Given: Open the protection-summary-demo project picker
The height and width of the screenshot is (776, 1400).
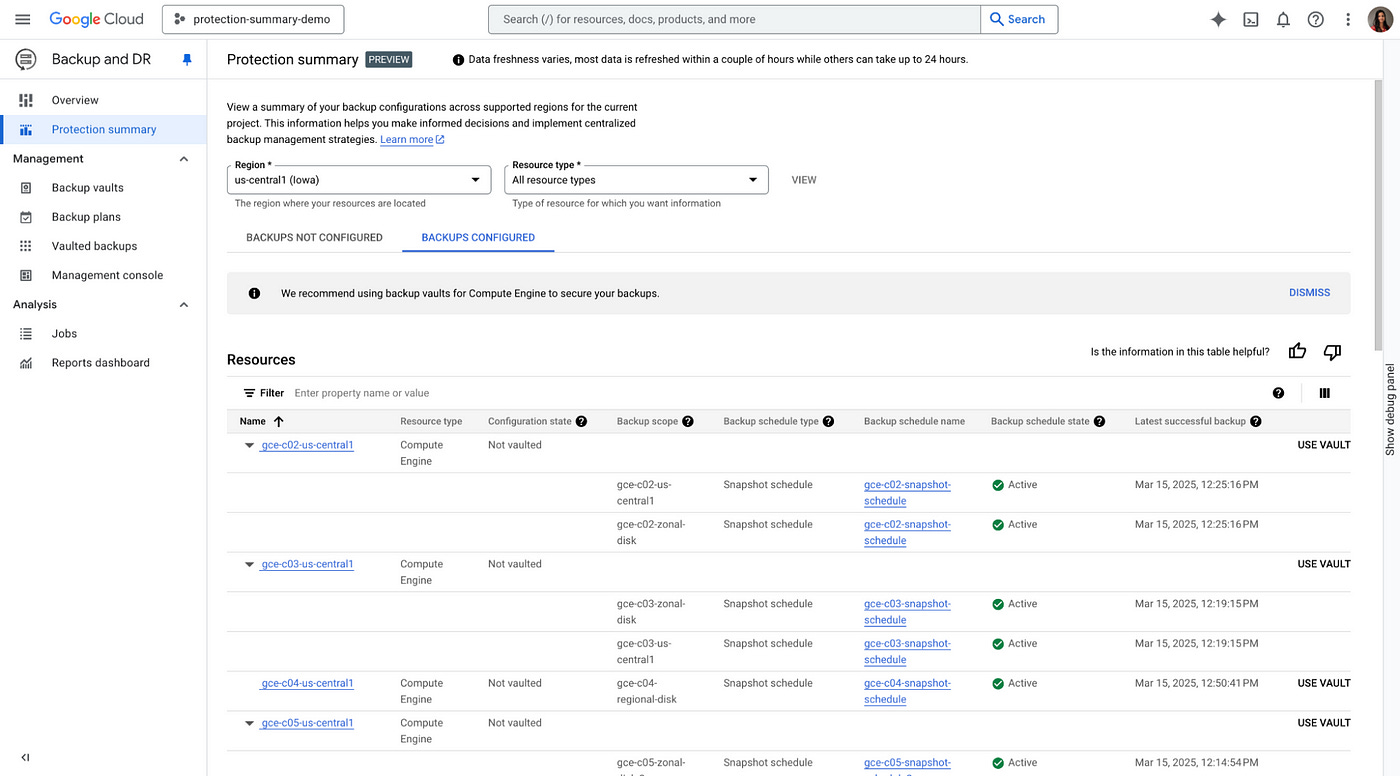Looking at the screenshot, I should point(253,19).
